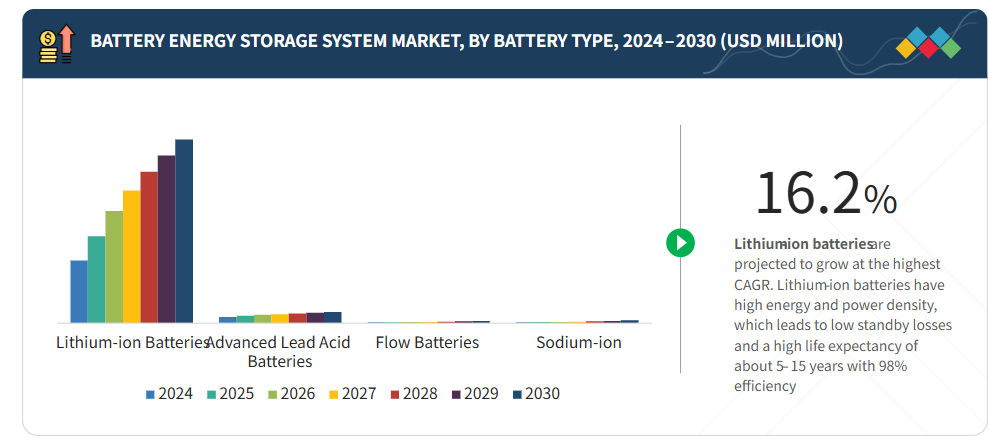This screenshot has height=441, width=989.
Task: Toggle the 2025 legend entry
Action: (x=231, y=394)
